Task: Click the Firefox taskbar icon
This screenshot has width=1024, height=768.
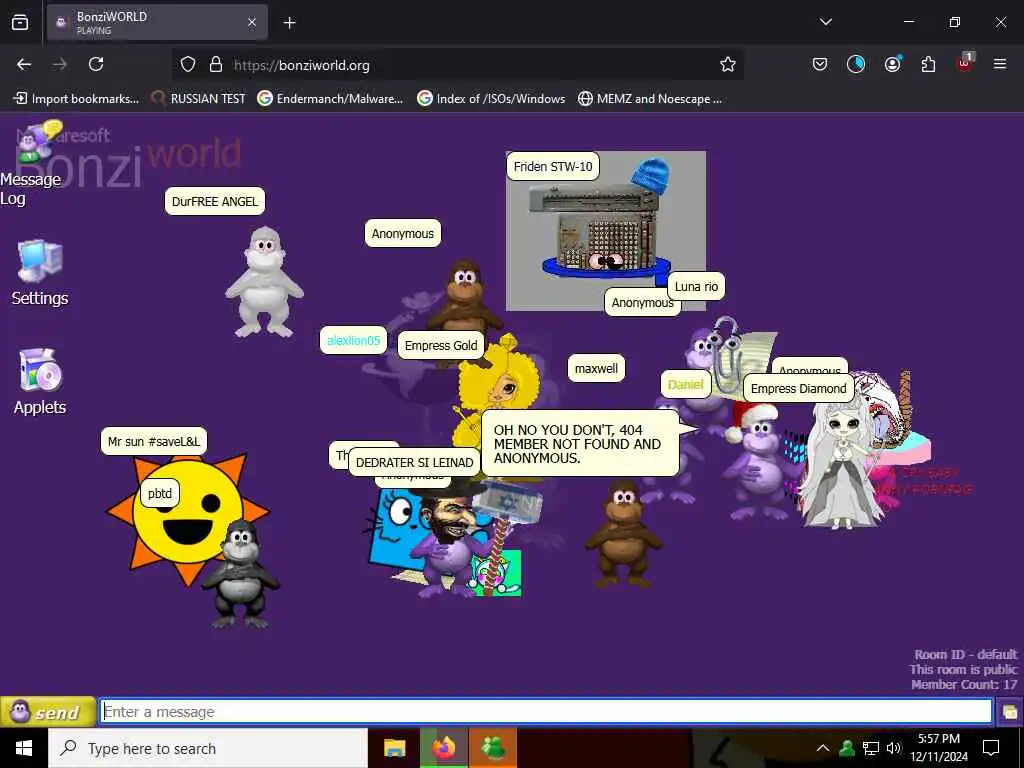Action: (x=443, y=748)
